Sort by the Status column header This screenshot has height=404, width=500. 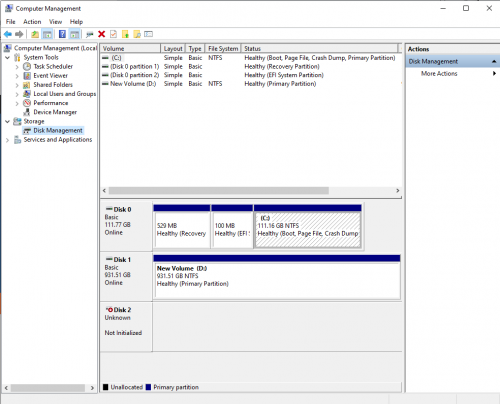click(x=319, y=49)
